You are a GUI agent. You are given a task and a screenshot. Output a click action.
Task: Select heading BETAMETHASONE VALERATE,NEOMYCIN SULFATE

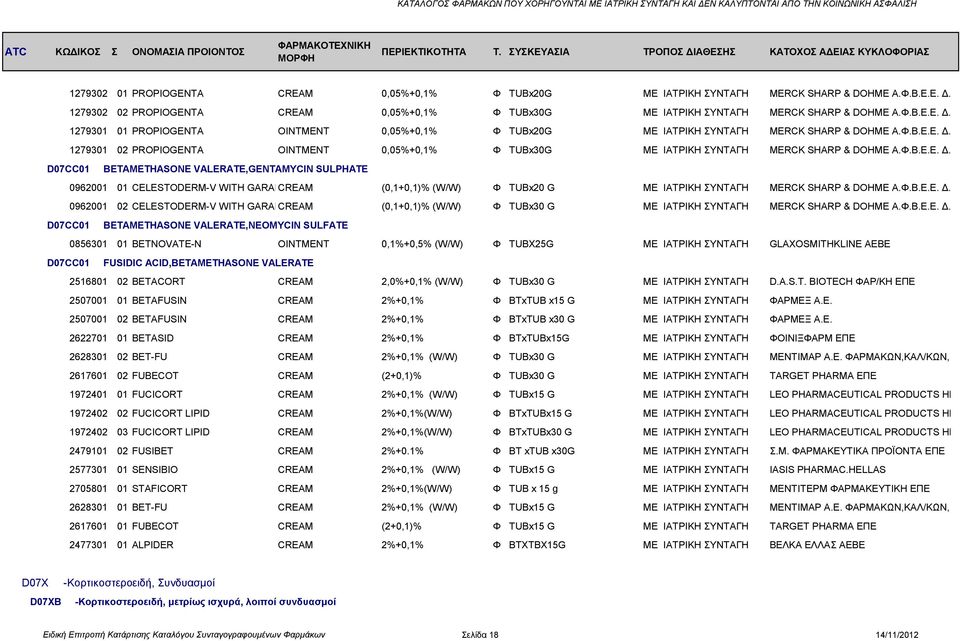(x=225, y=225)
